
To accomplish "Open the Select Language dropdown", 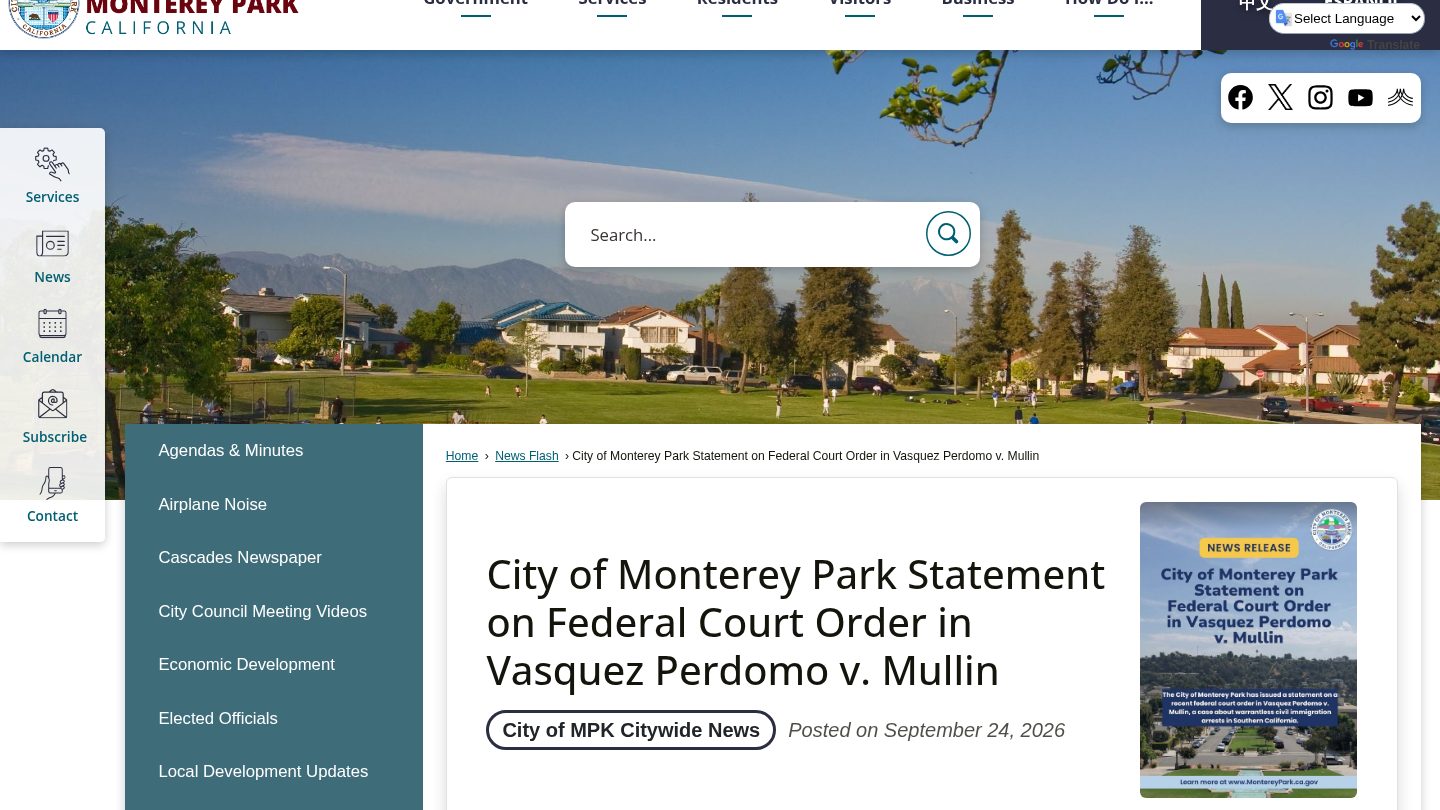I will [1347, 18].
